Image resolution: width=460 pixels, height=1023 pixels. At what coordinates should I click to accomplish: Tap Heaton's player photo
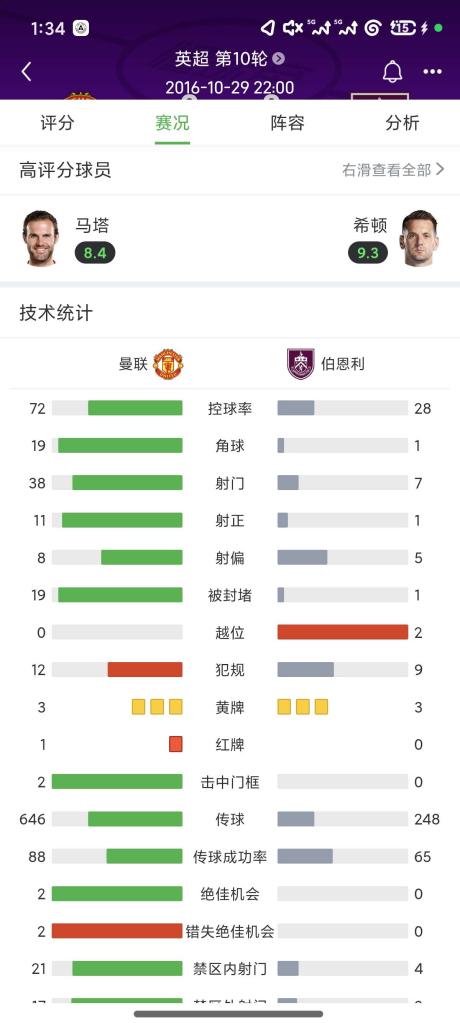[418, 238]
